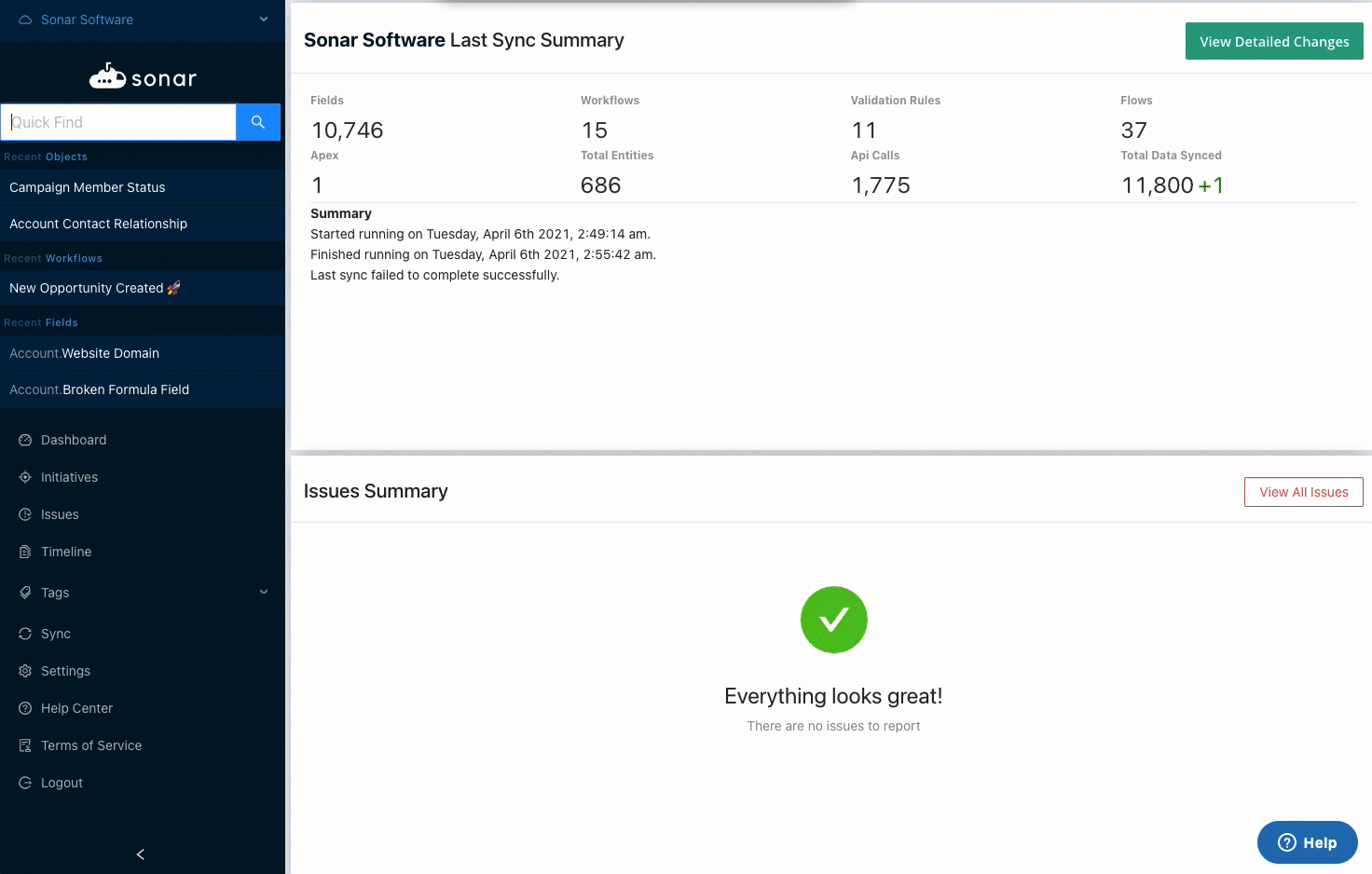The width and height of the screenshot is (1372, 874).
Task: Open Account Contact Relationship recent object
Action: pyautogui.click(x=143, y=224)
